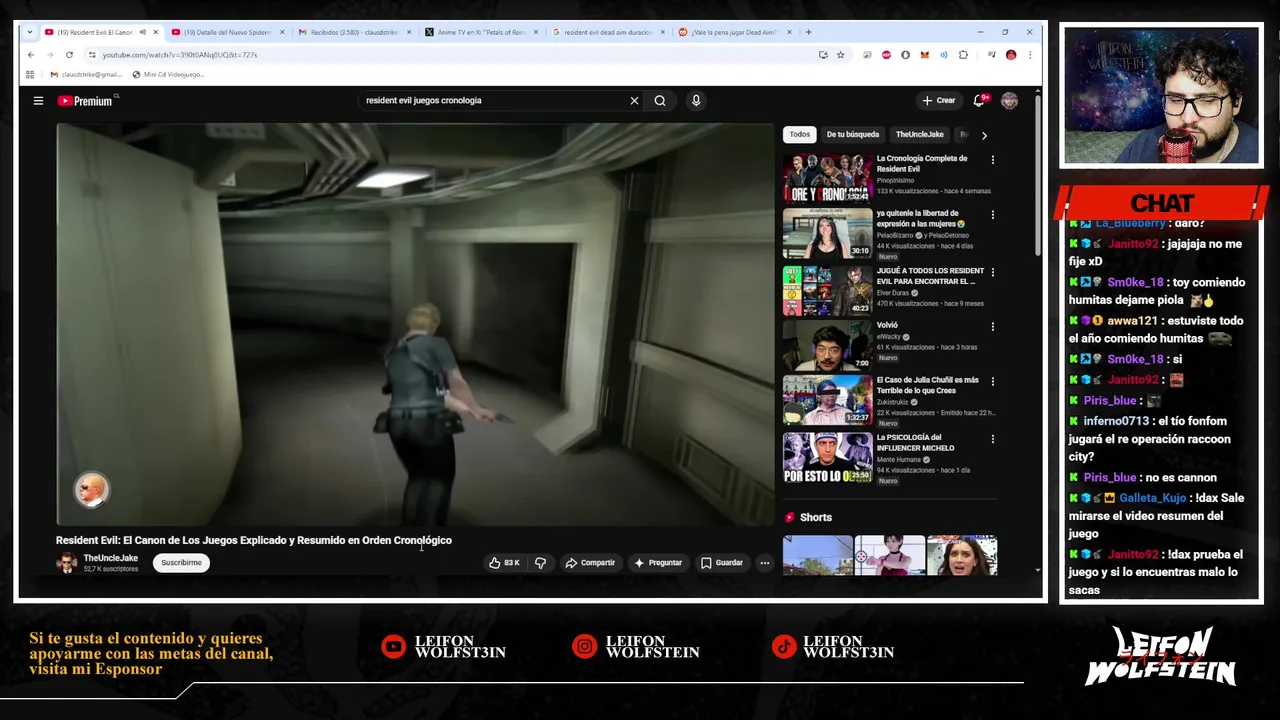Select the De tu búsqueda chip
Image resolution: width=1280 pixels, height=720 pixels.
853,134
